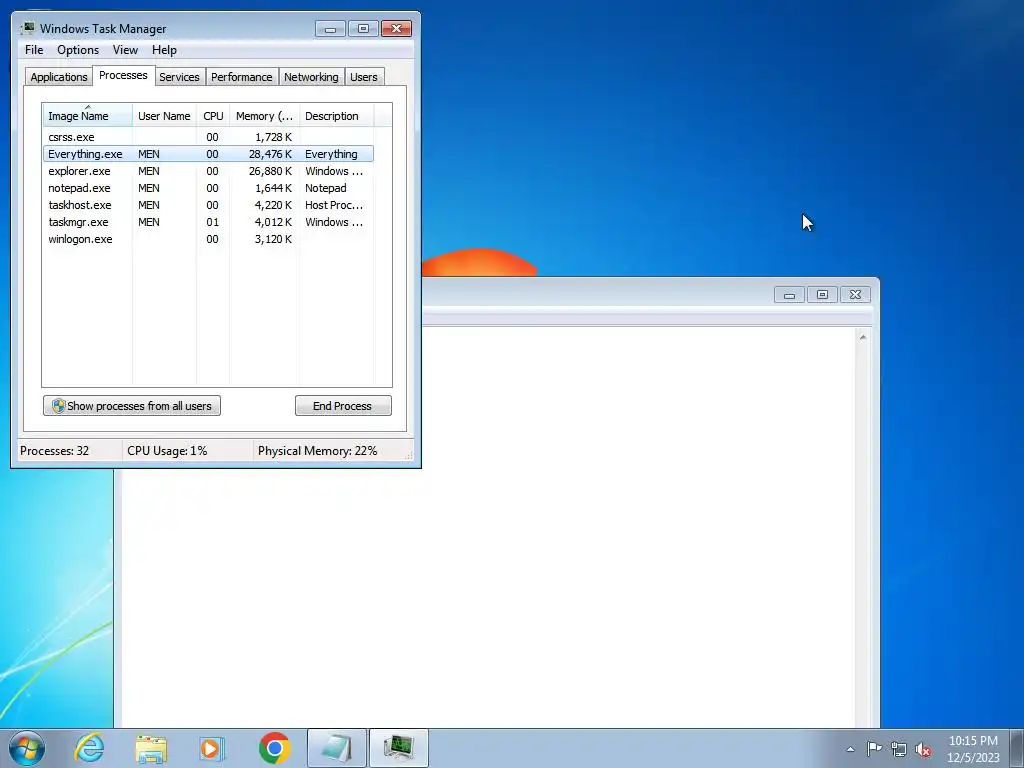Open the Help menu

tap(164, 50)
